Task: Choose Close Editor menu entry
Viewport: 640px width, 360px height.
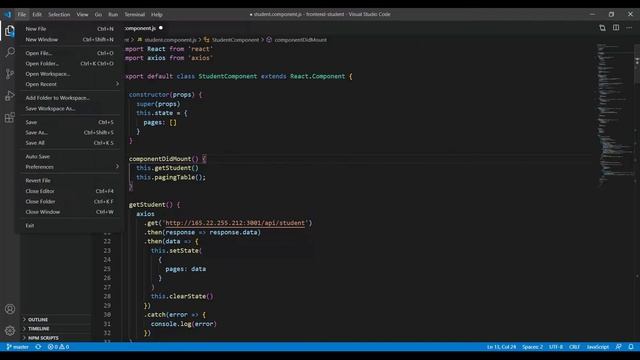Action: [70, 191]
